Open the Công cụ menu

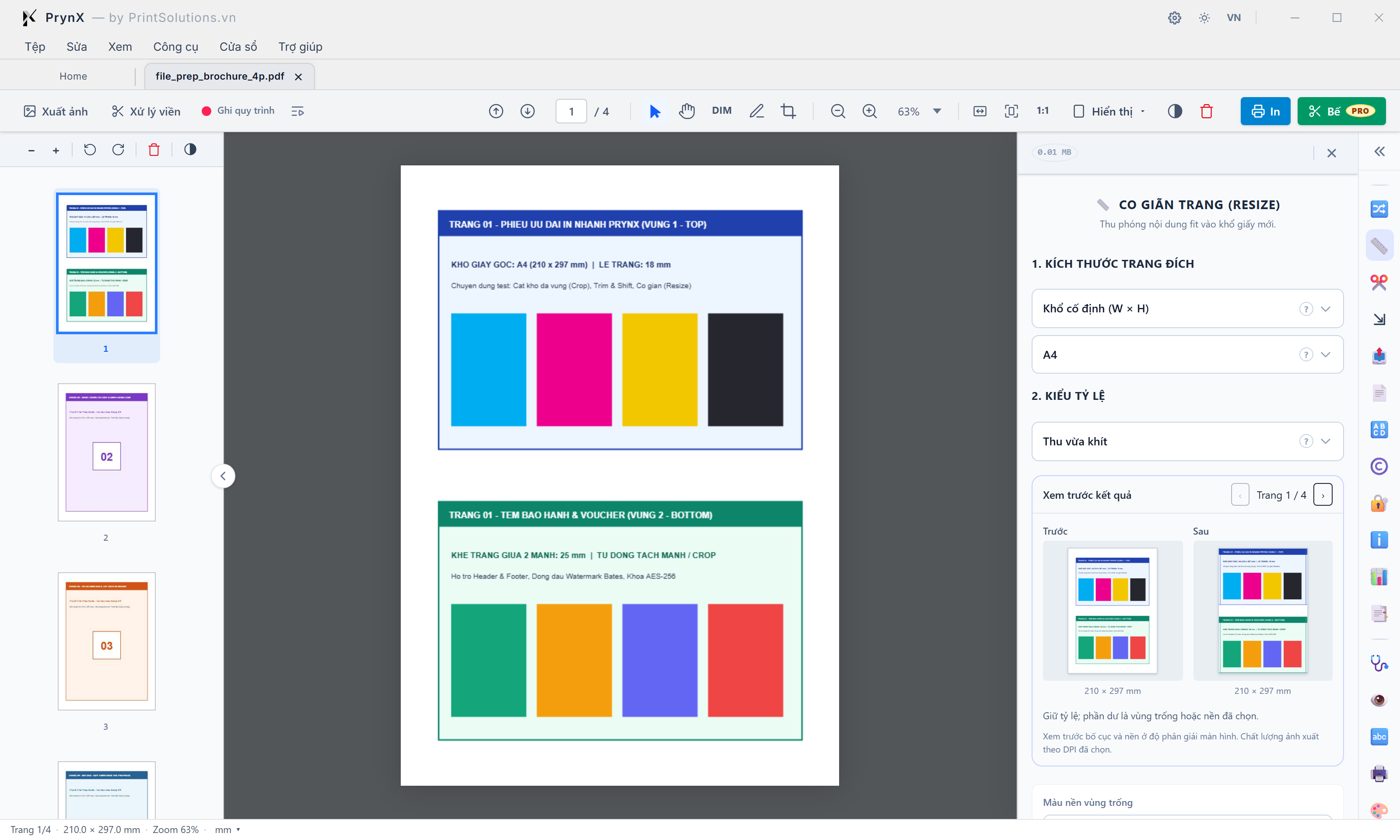(x=175, y=46)
